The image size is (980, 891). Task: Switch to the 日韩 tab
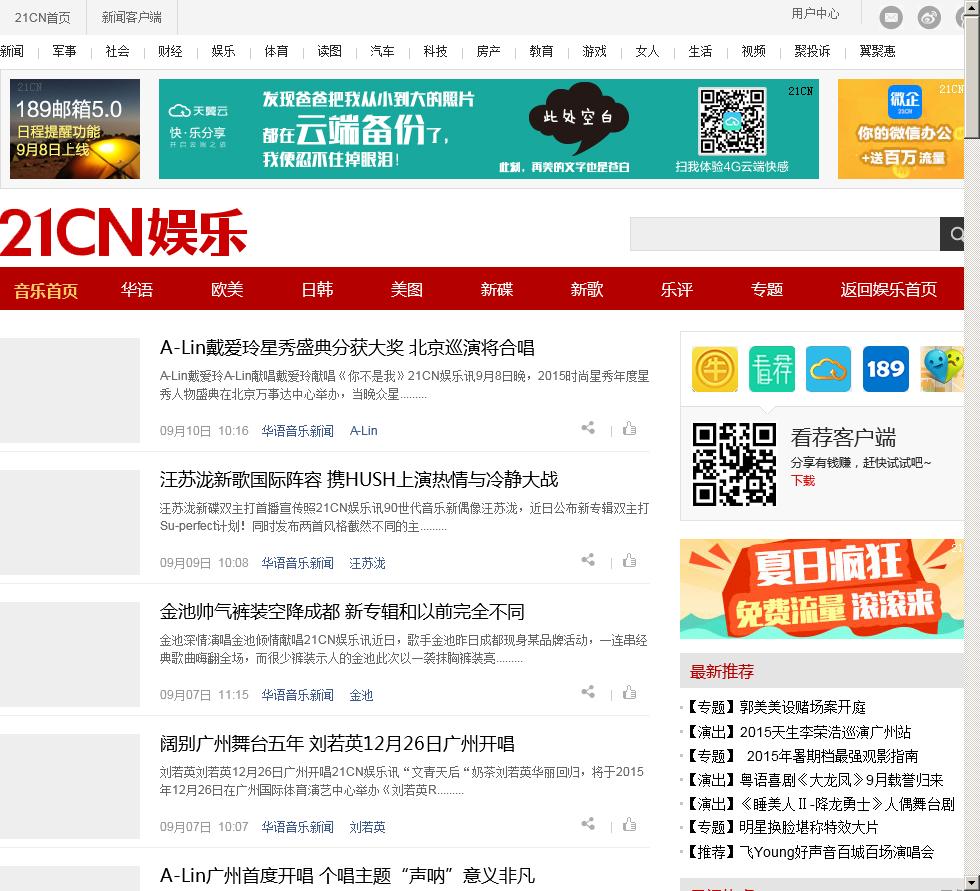[317, 289]
